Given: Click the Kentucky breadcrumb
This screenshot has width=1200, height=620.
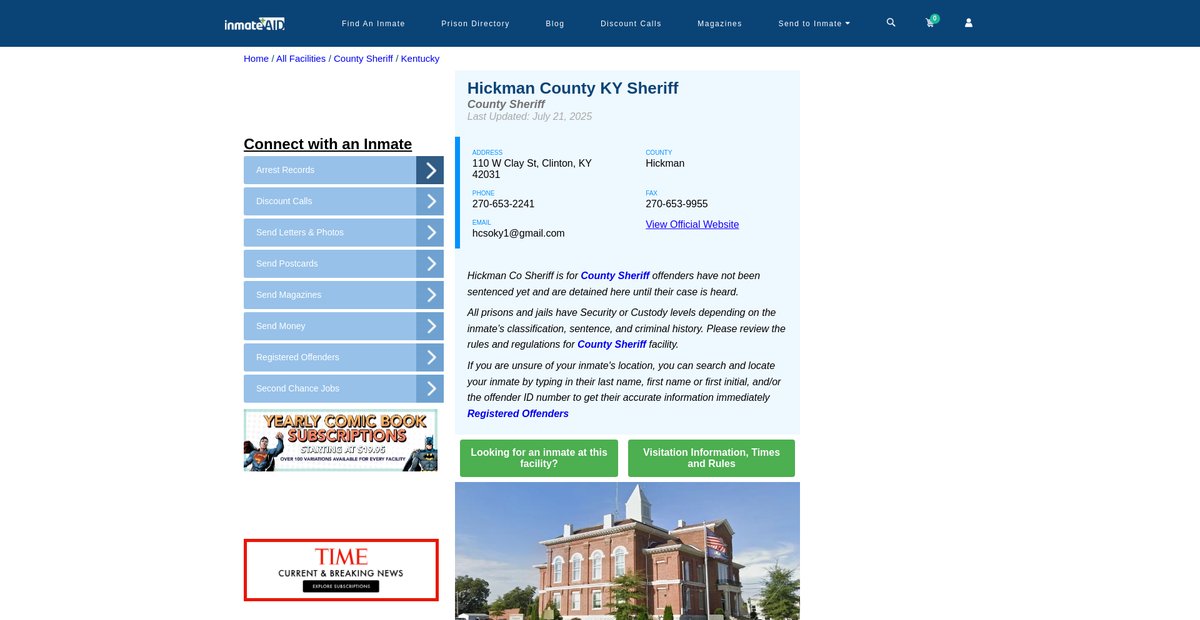Looking at the screenshot, I should (420, 59).
